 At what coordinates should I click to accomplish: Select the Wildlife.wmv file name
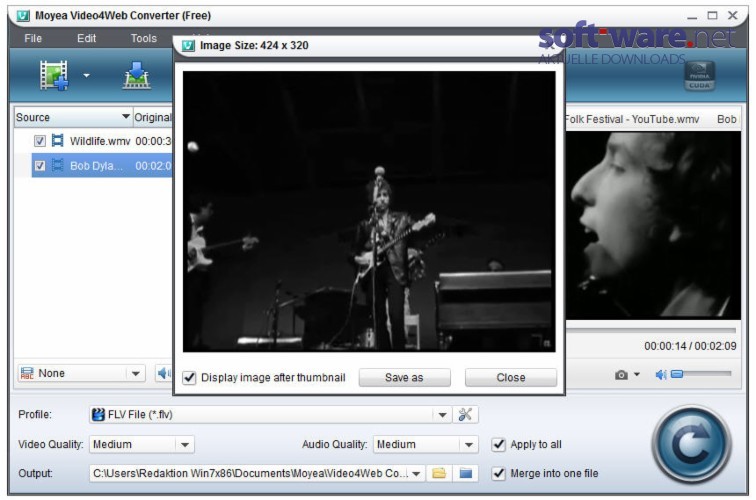(x=100, y=141)
